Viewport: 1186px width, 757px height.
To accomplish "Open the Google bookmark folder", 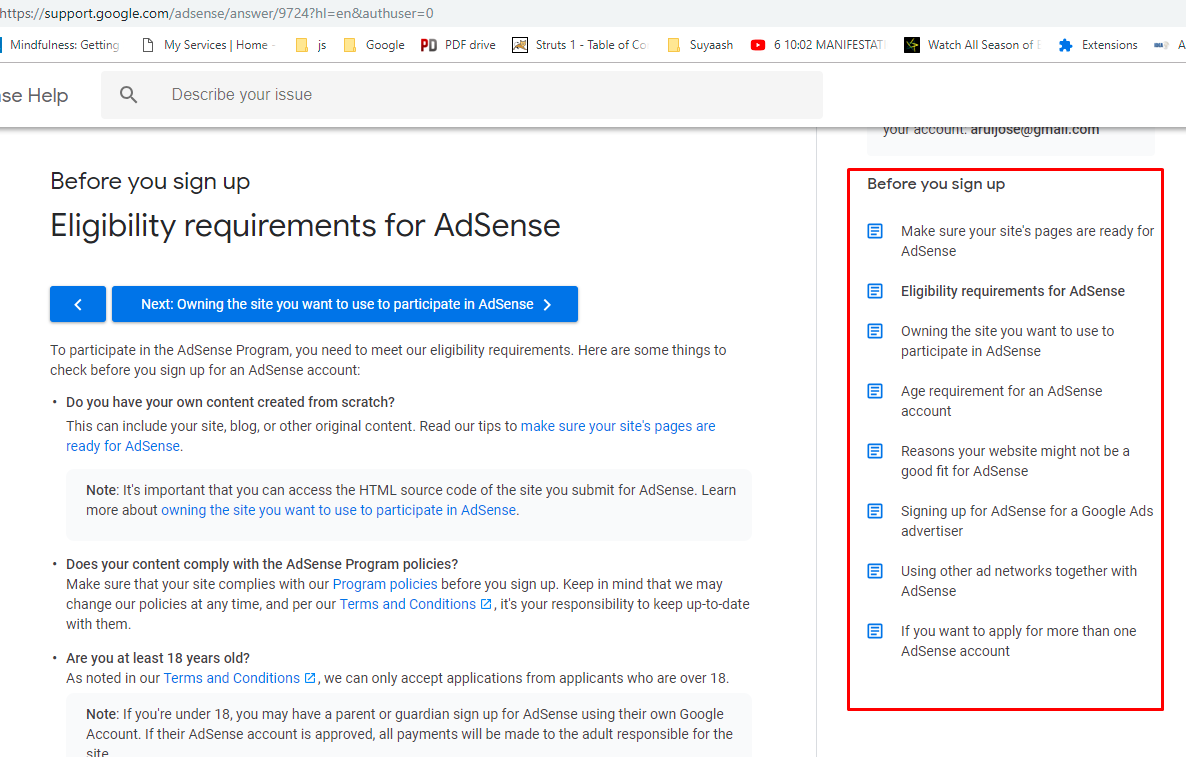I will pyautogui.click(x=374, y=45).
